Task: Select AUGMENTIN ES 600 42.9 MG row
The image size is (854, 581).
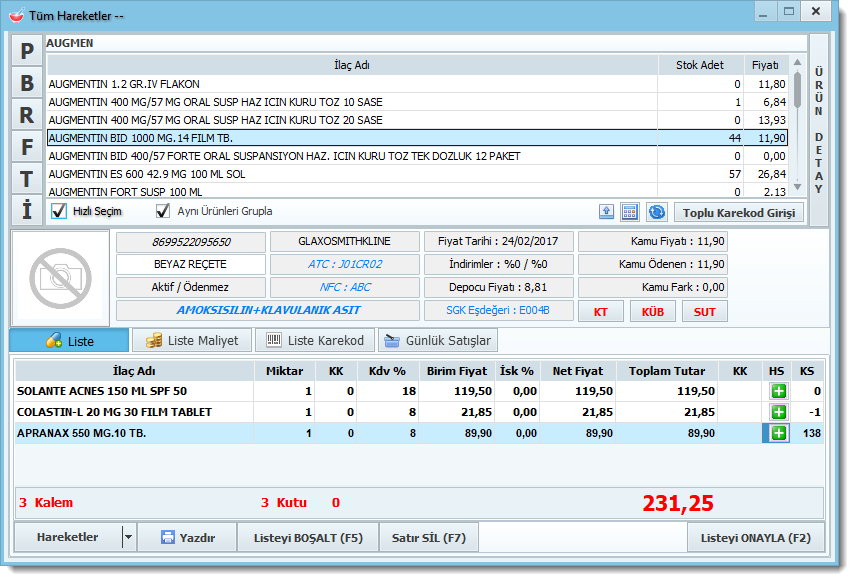Action: 417,174
